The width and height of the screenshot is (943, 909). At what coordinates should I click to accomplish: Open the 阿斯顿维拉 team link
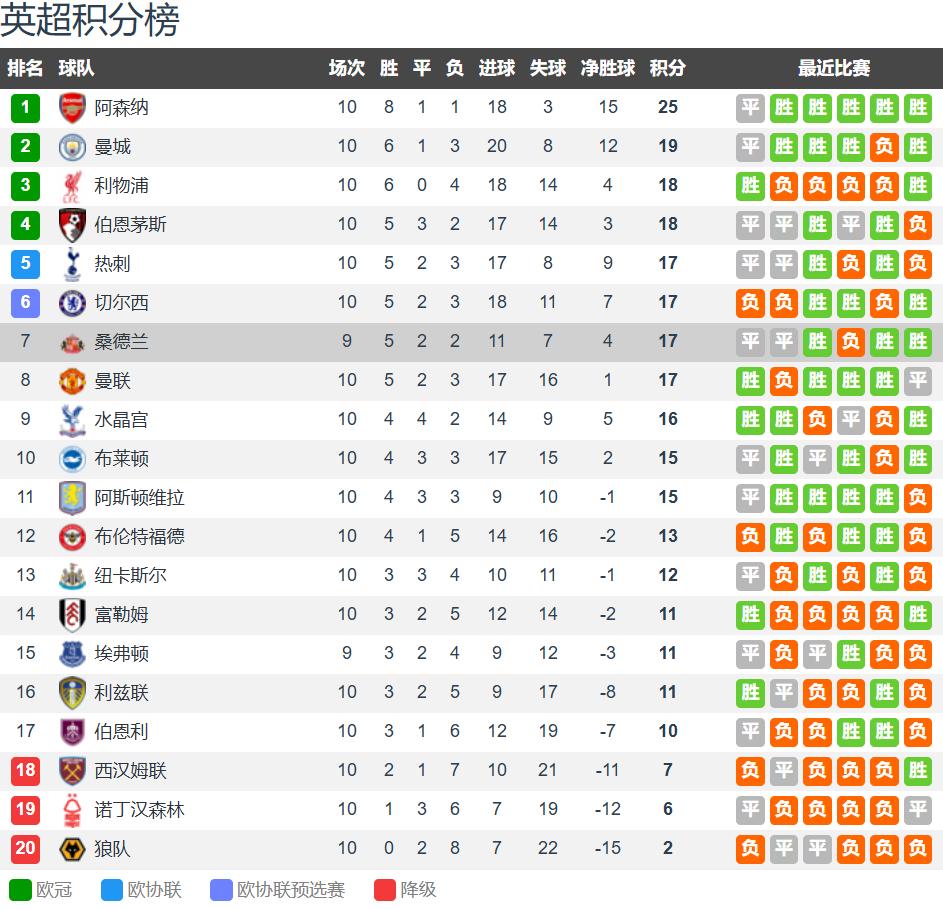point(139,497)
